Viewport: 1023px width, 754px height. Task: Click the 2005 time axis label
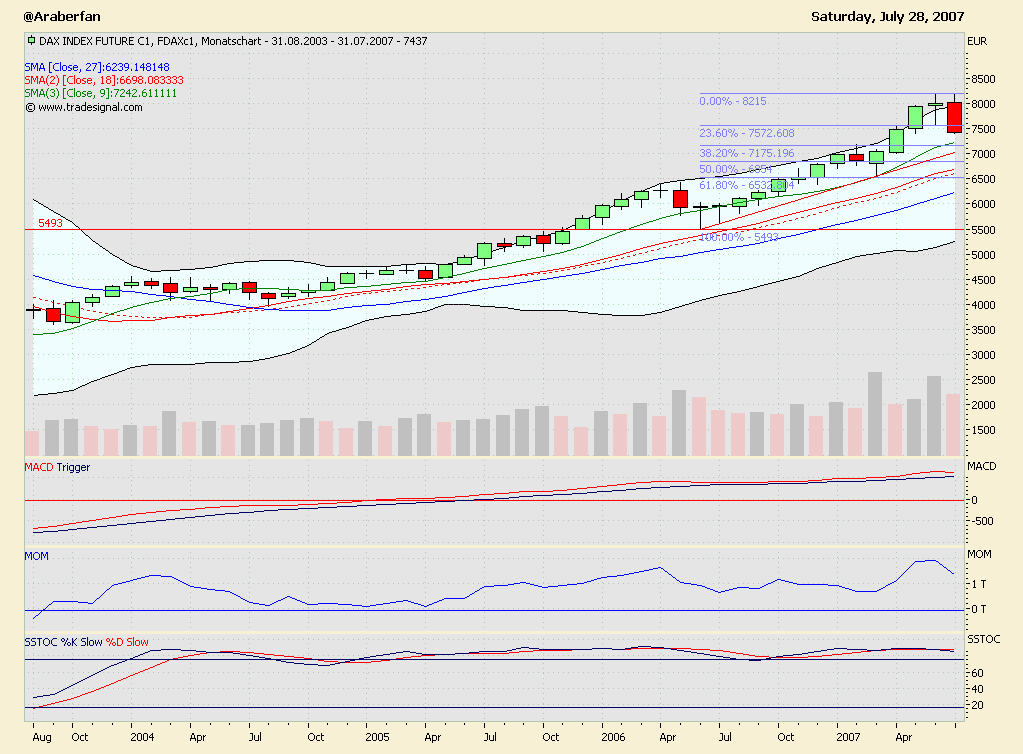click(377, 737)
